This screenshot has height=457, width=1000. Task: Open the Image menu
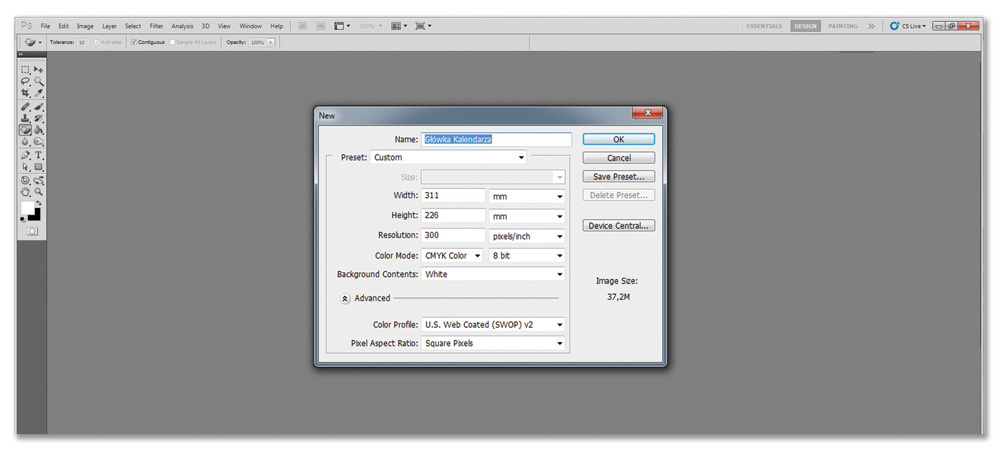pyautogui.click(x=85, y=26)
